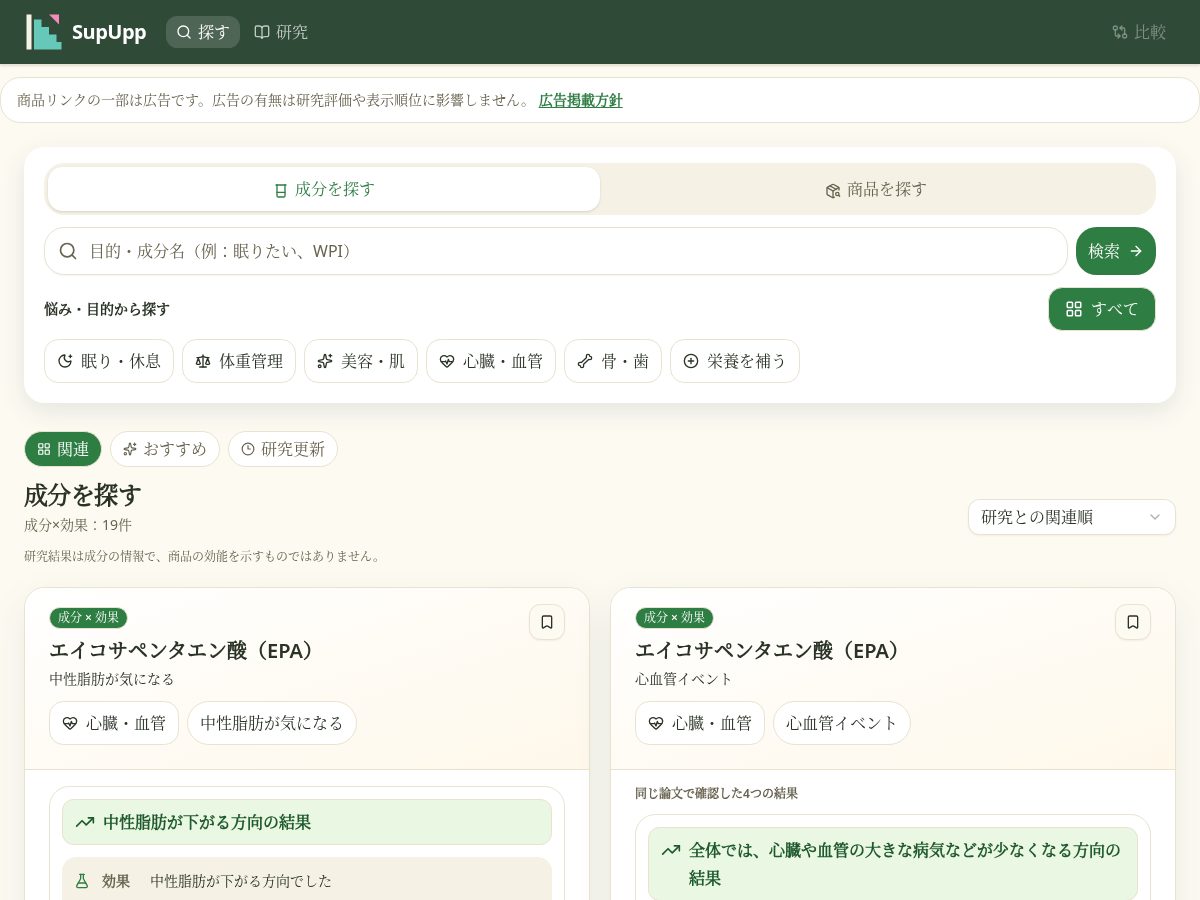Click the 中性脂肪が下がる方向の結果 banner

point(307,822)
